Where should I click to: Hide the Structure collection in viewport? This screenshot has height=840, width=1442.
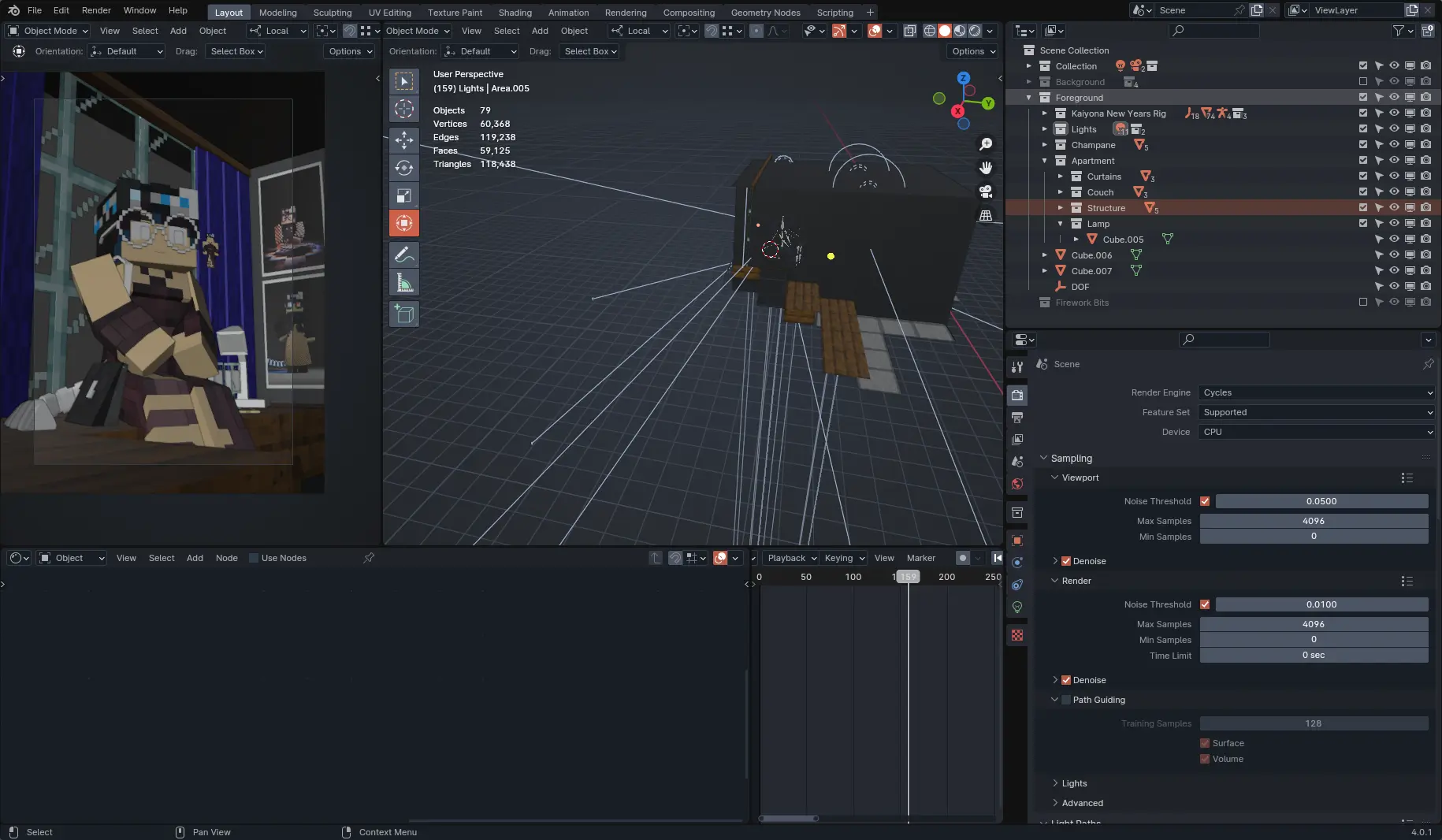point(1394,208)
